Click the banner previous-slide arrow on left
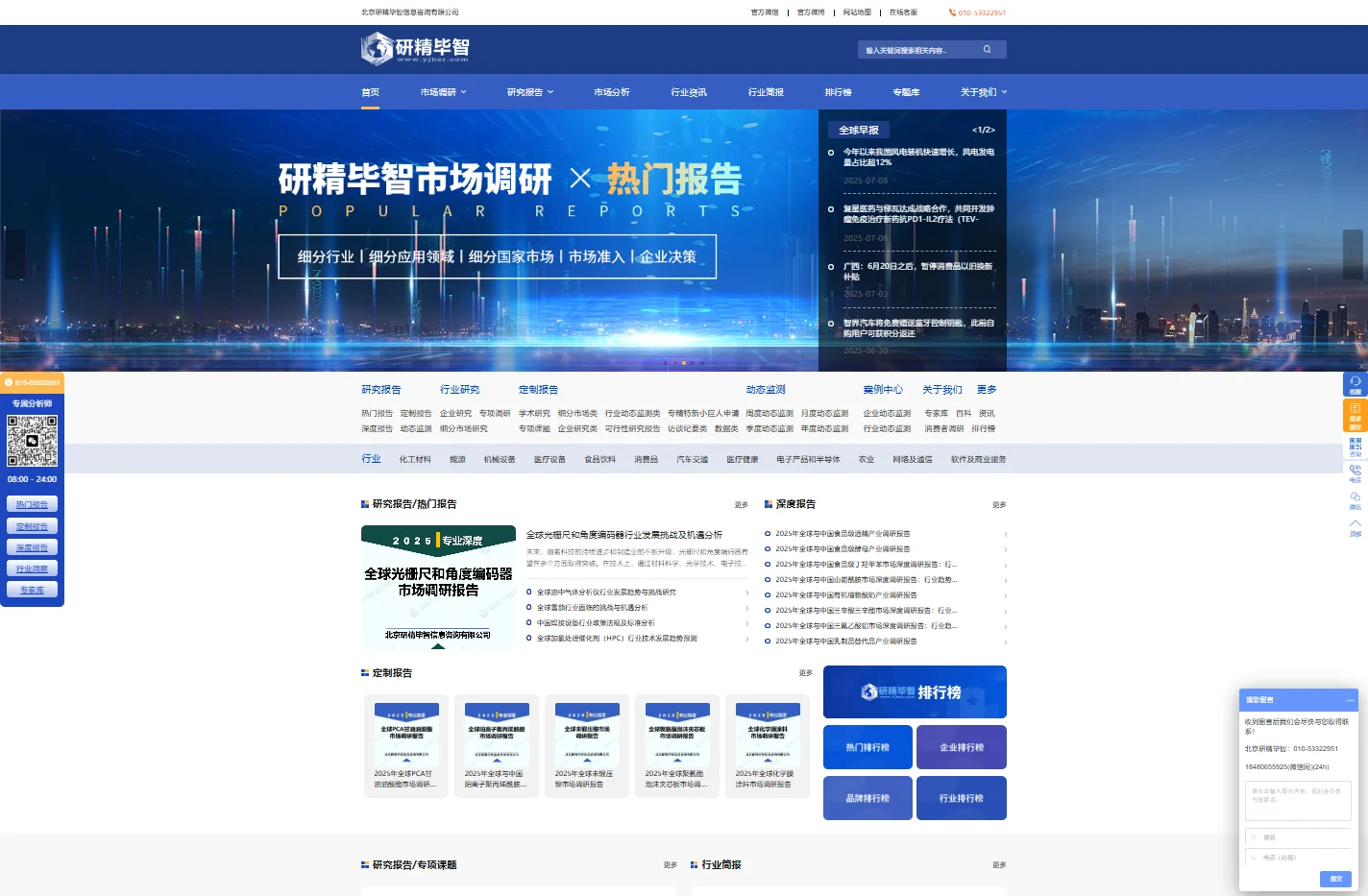 click(x=12, y=254)
